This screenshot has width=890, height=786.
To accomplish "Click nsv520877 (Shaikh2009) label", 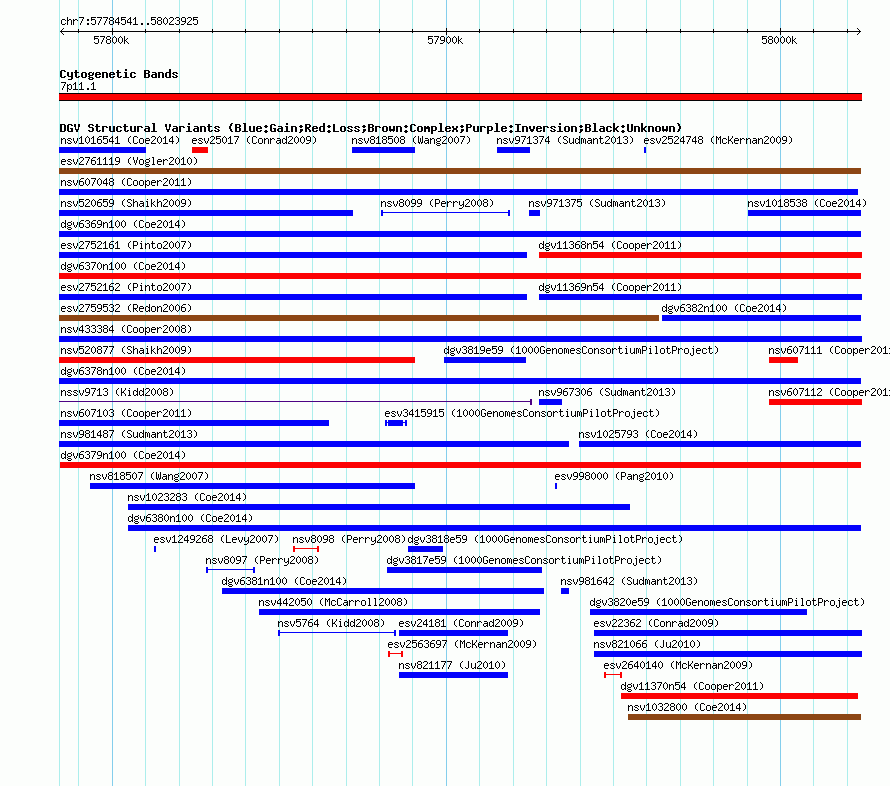I will click(126, 350).
